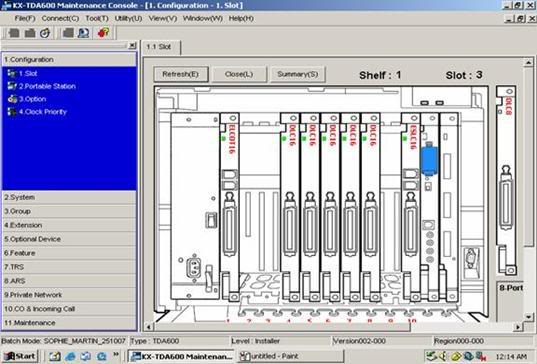The image size is (537, 364).
Task: Close the left navigation pane
Action: point(132,45)
